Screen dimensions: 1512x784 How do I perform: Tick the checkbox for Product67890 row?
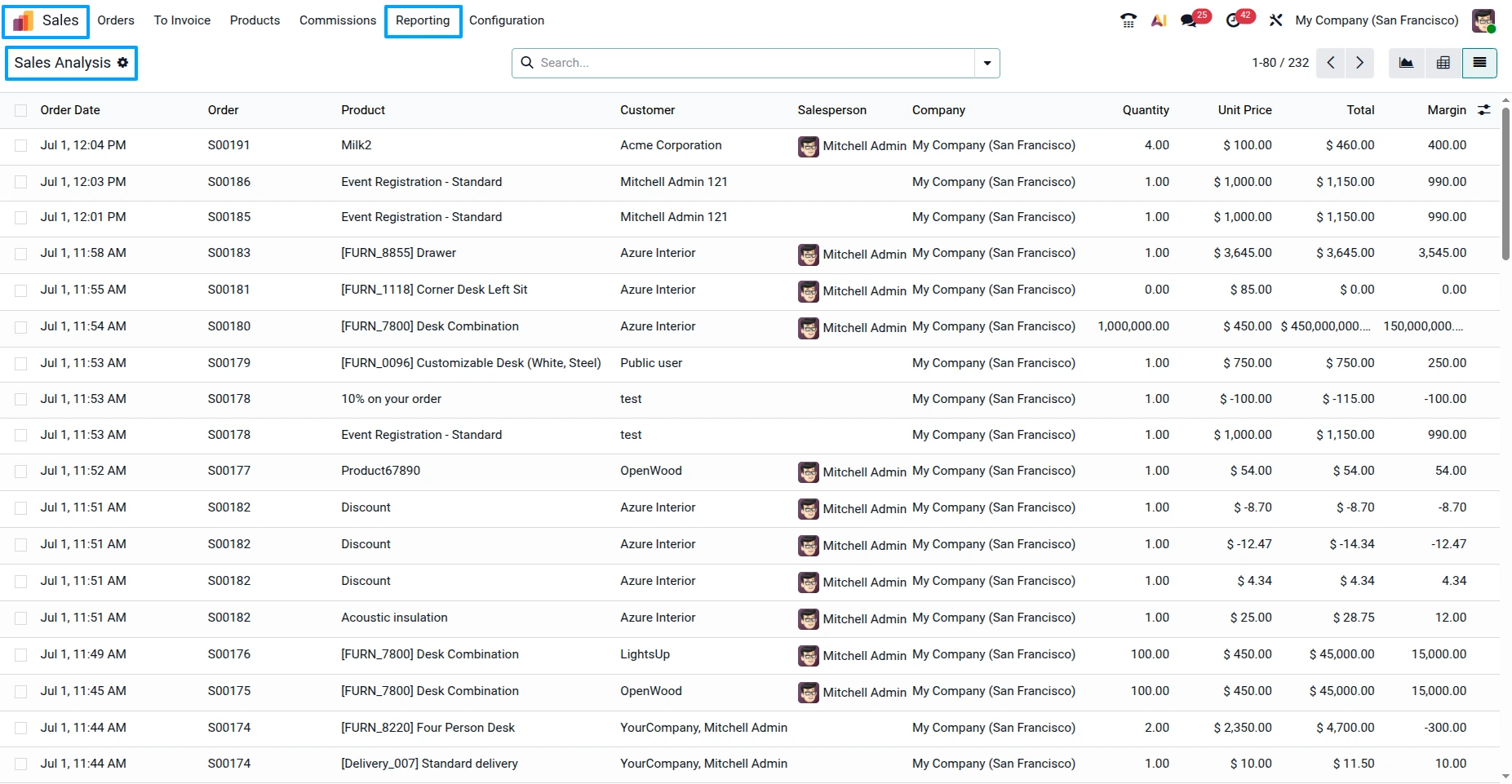pyautogui.click(x=21, y=471)
